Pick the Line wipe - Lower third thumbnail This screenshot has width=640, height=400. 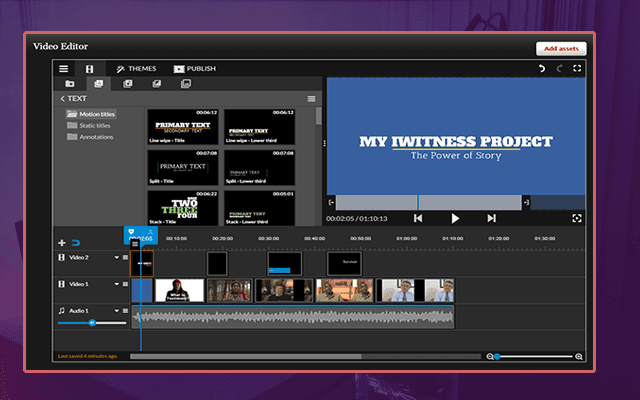pos(259,127)
